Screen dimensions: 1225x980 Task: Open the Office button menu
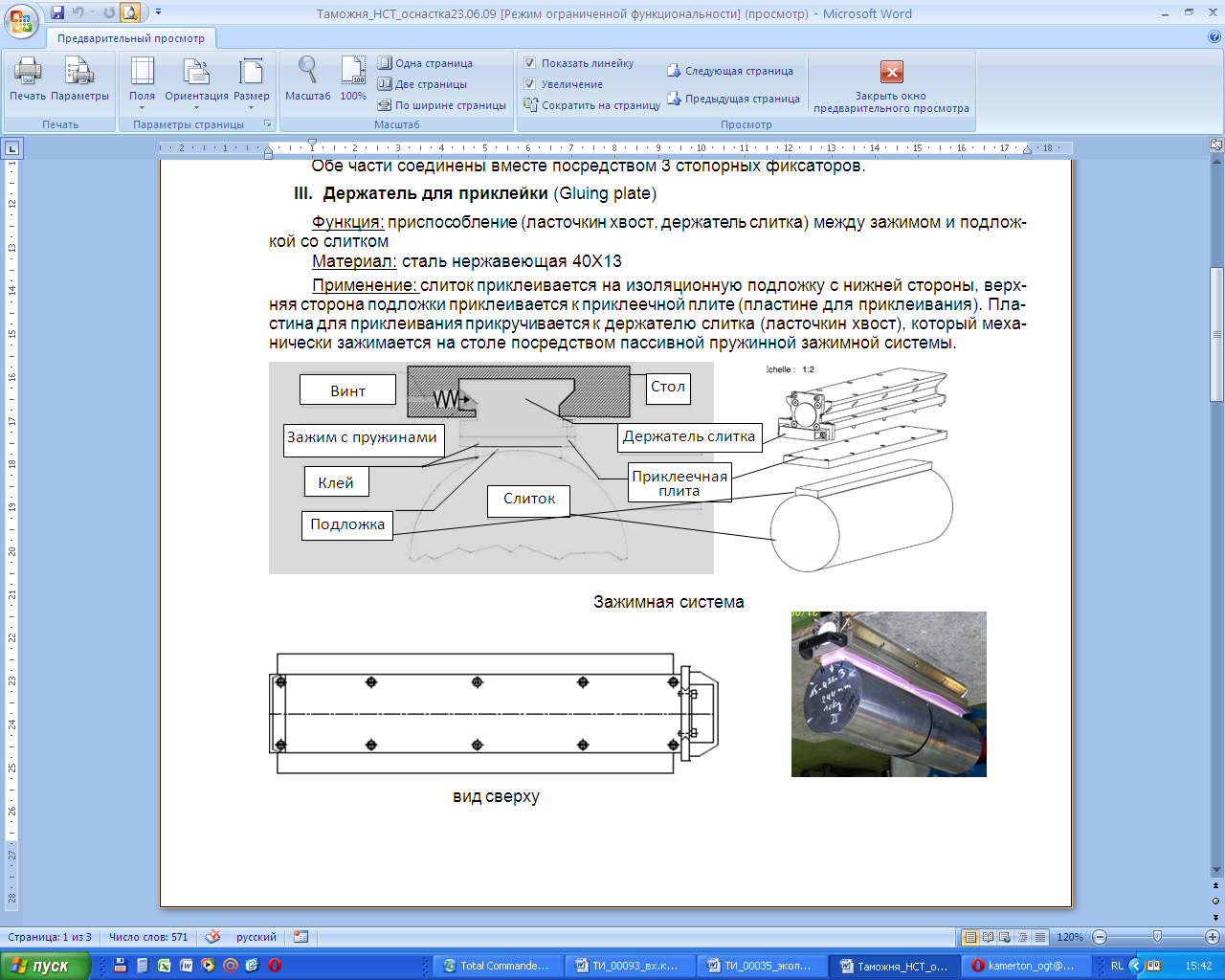21,19
